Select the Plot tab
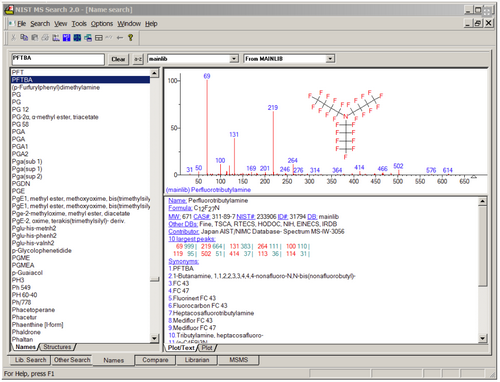 (x=207, y=348)
